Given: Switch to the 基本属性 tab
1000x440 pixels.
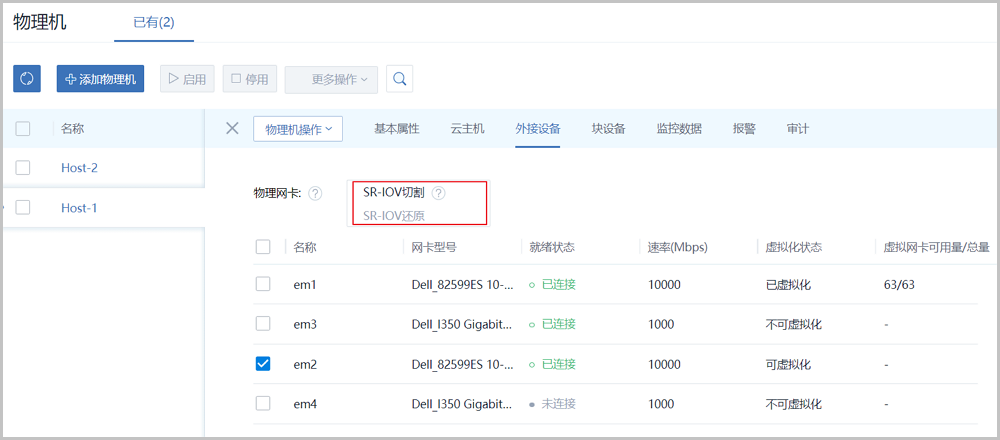Looking at the screenshot, I should tap(396, 129).
